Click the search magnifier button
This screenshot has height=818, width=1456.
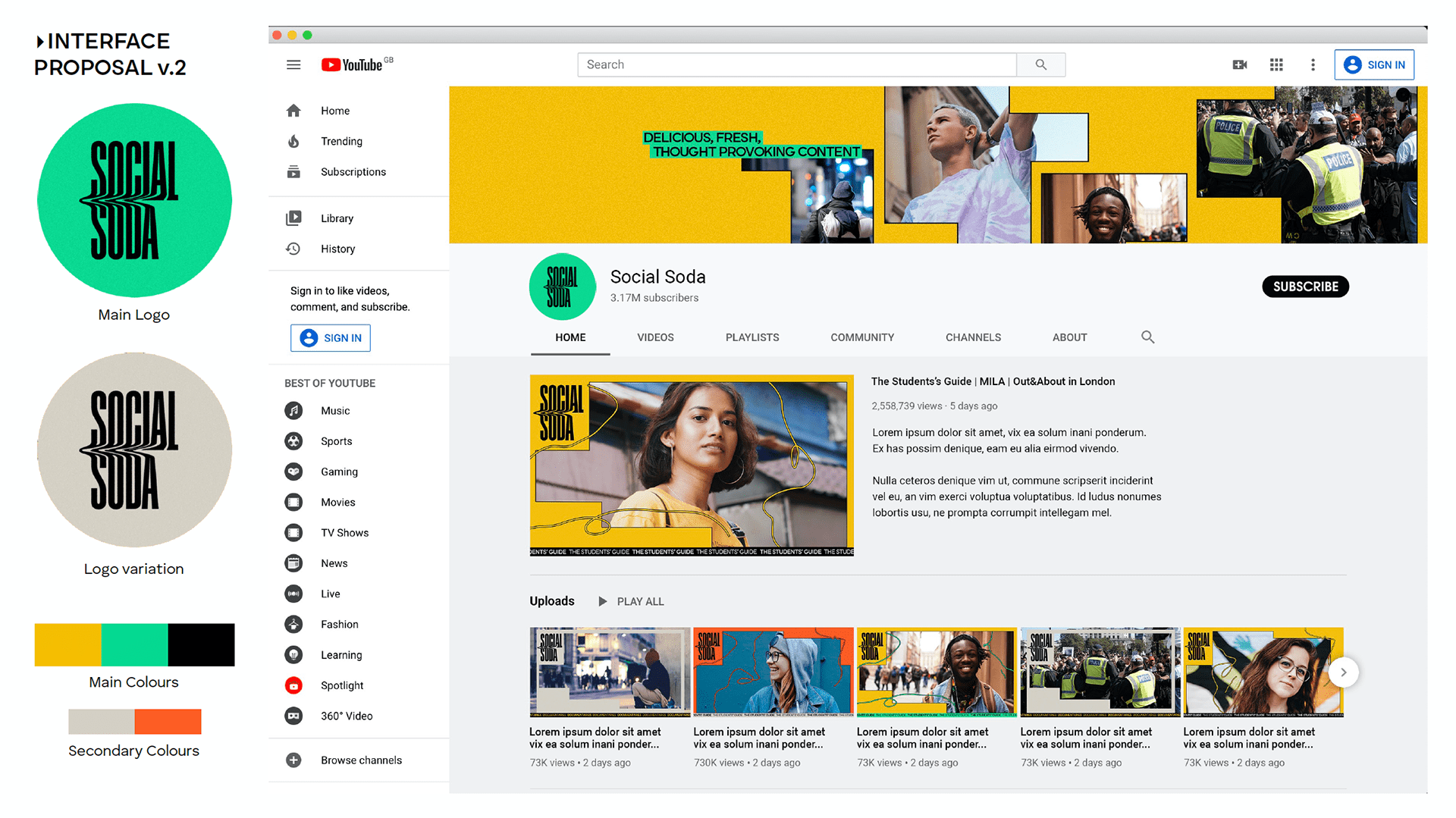pos(1040,65)
